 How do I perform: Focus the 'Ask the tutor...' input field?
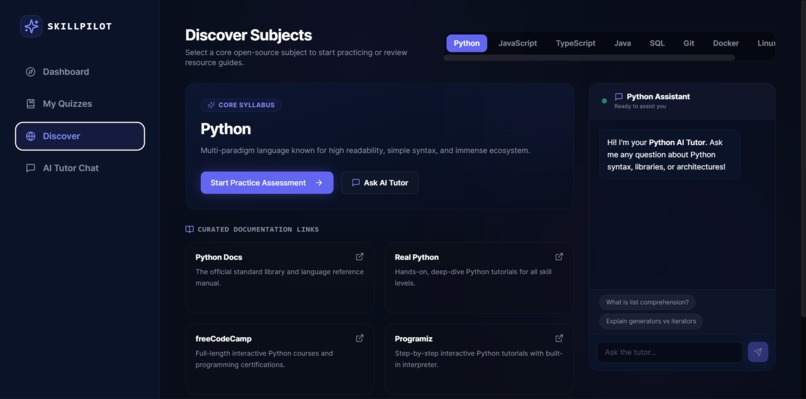[670, 352]
